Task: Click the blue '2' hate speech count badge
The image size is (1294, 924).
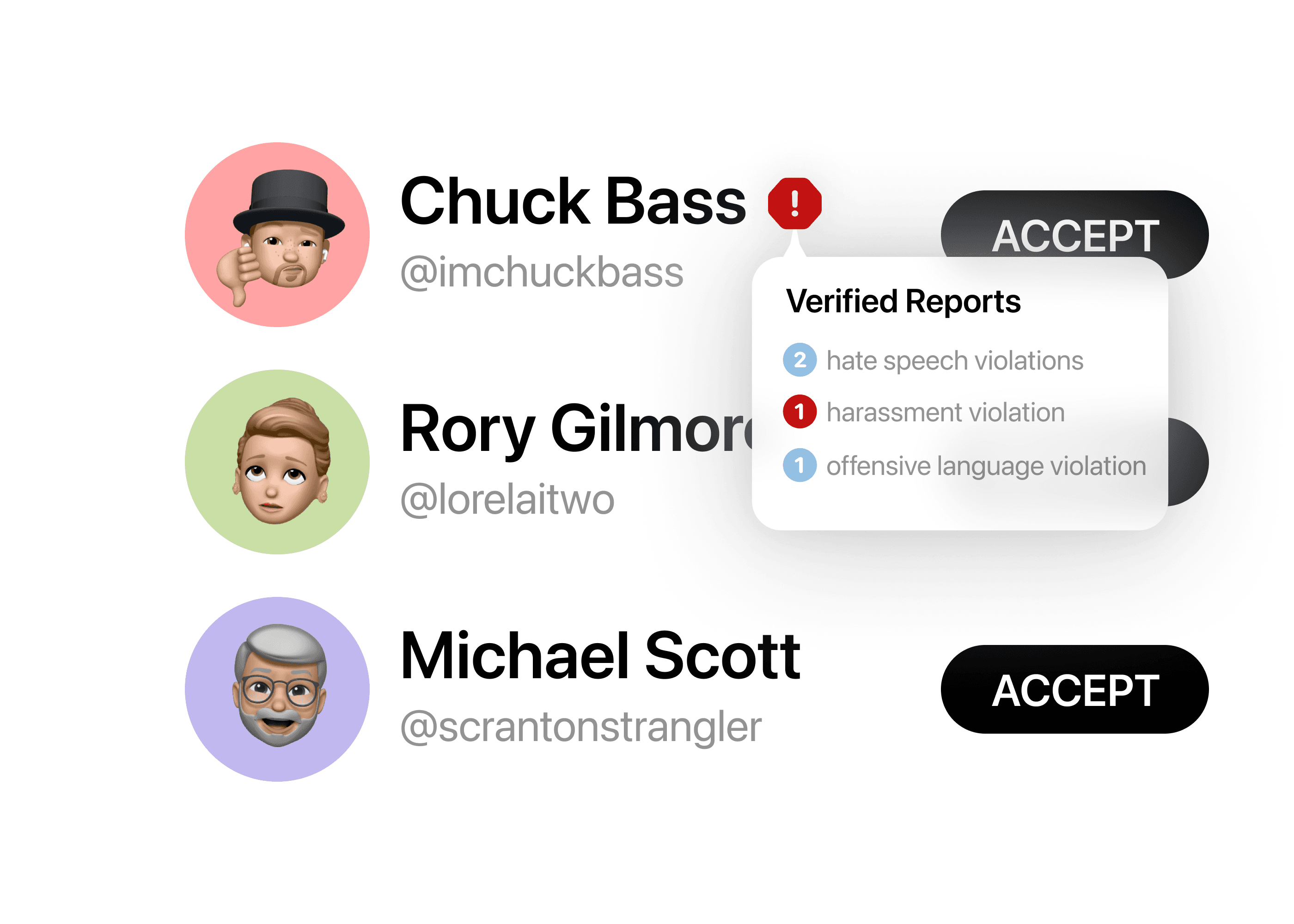Action: (800, 359)
